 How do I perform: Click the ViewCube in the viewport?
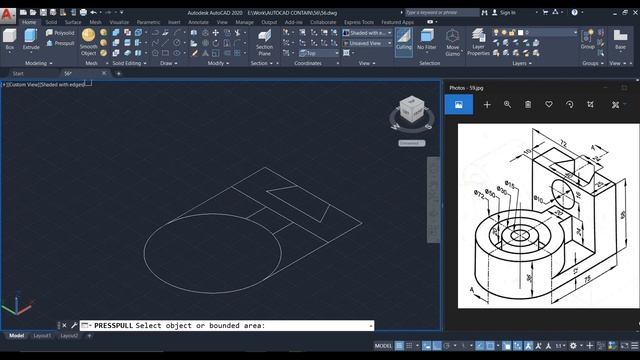click(411, 109)
